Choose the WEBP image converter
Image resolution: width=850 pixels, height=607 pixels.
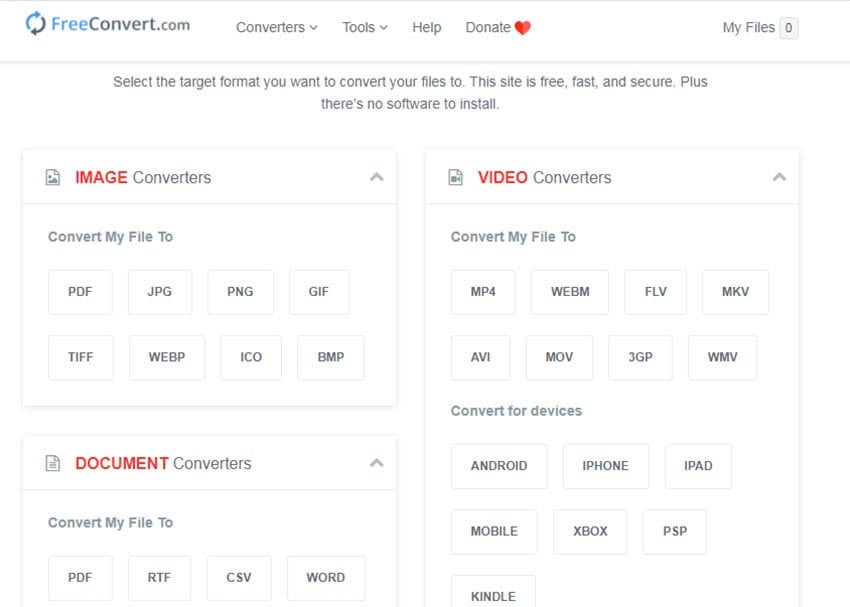(x=167, y=357)
